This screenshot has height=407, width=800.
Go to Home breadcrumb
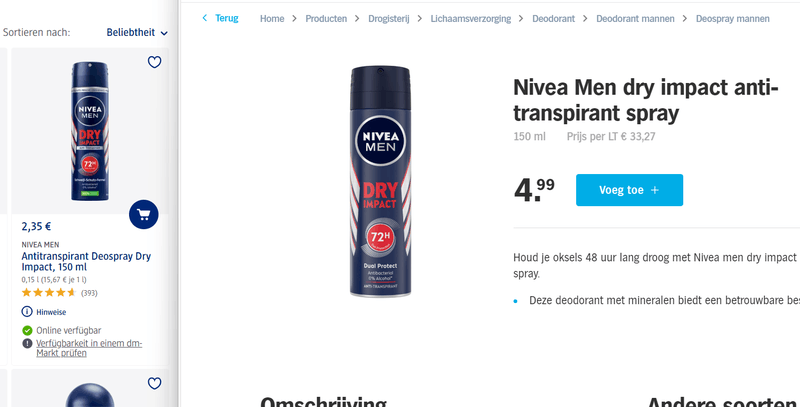coord(272,19)
